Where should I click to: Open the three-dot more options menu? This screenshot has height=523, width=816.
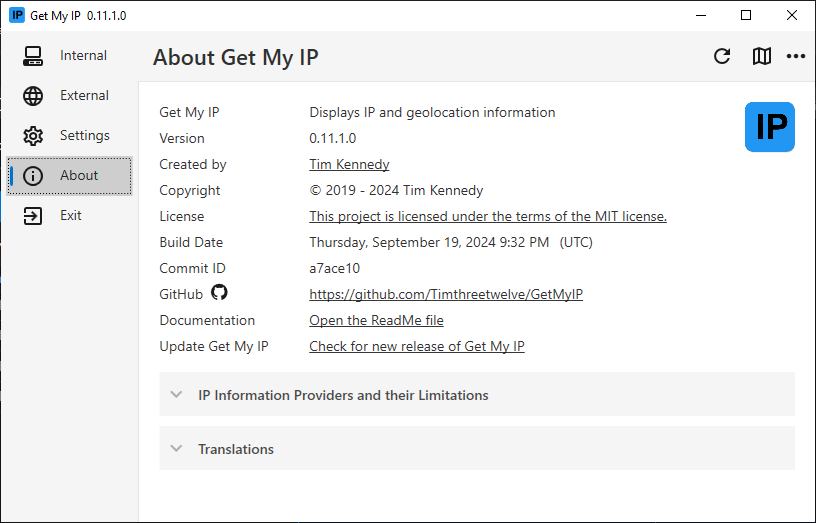pyautogui.click(x=796, y=56)
